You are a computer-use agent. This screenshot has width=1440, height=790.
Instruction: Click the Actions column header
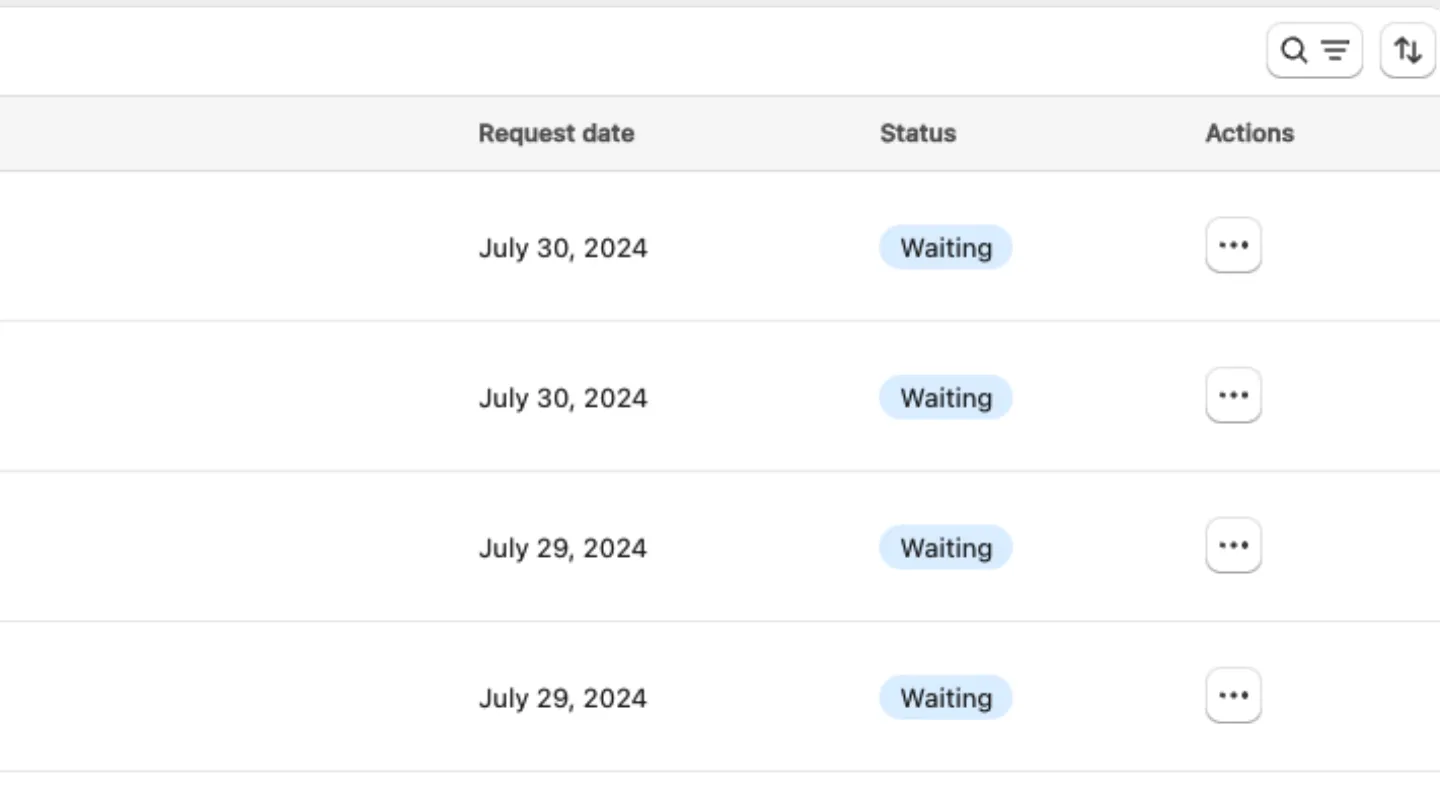1249,133
